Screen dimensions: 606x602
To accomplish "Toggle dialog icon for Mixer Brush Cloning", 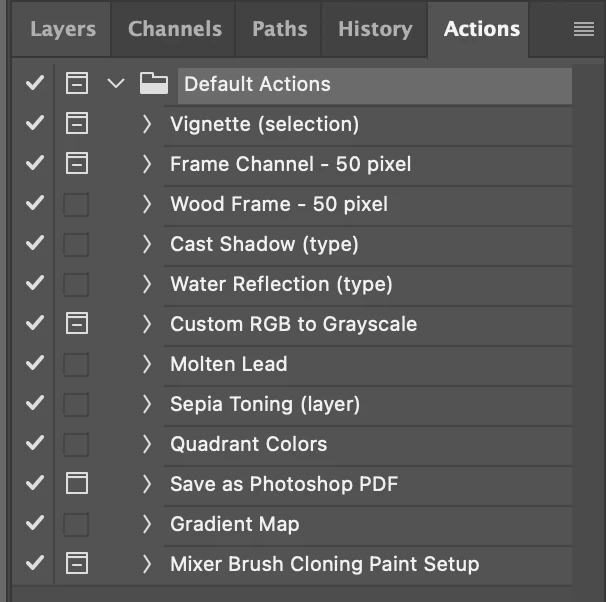I will coord(76,564).
